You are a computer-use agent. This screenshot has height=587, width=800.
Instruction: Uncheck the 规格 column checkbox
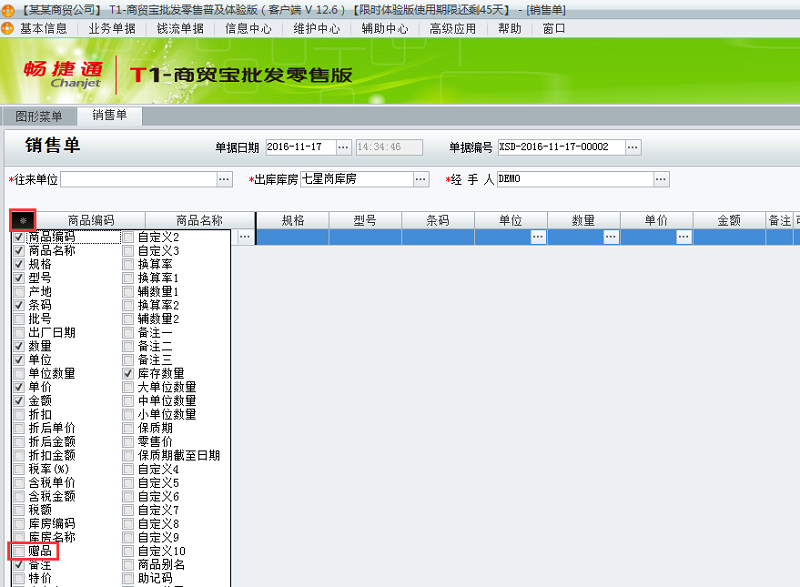(x=19, y=264)
